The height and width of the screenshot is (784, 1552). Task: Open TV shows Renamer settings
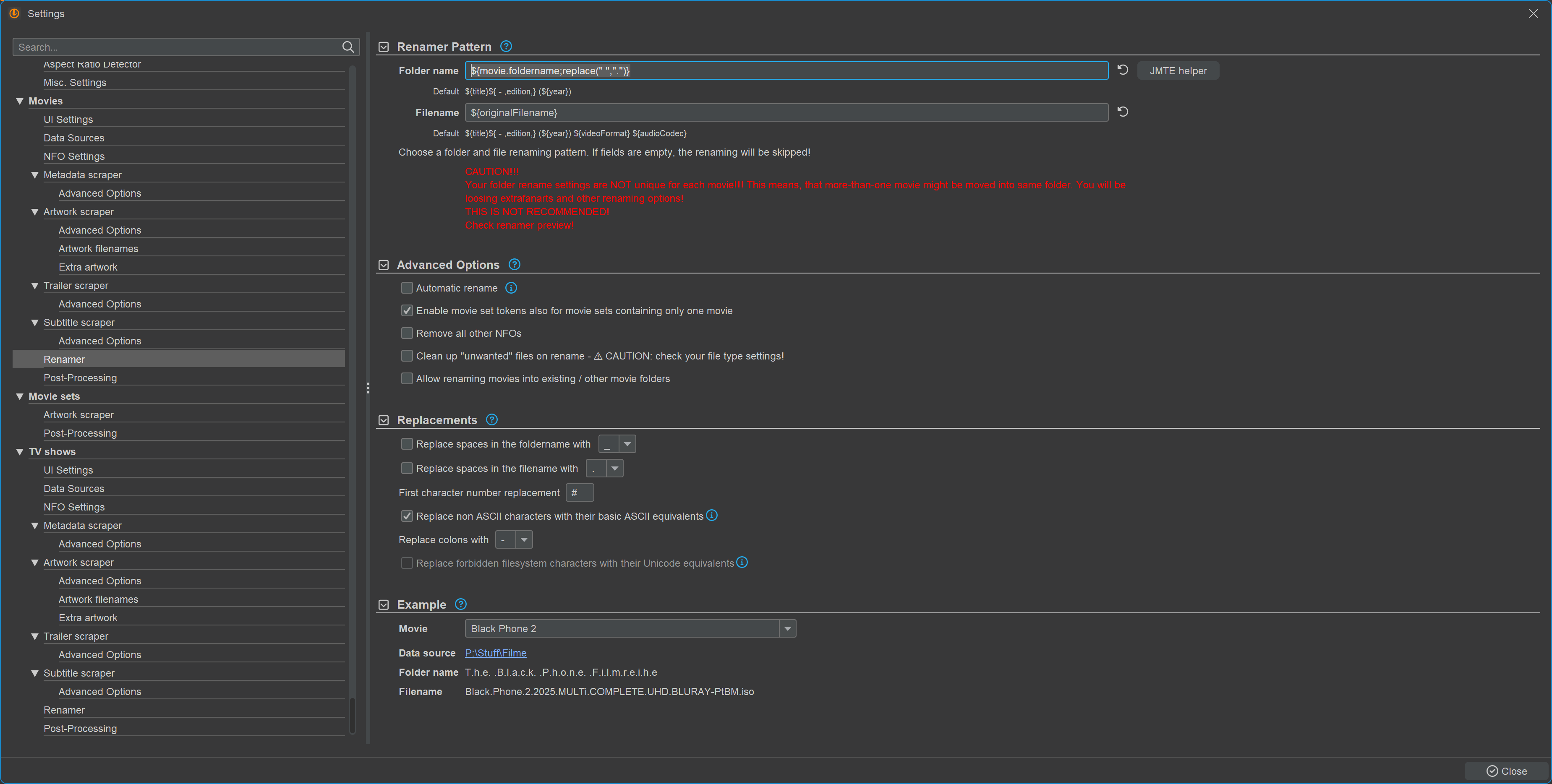64,710
